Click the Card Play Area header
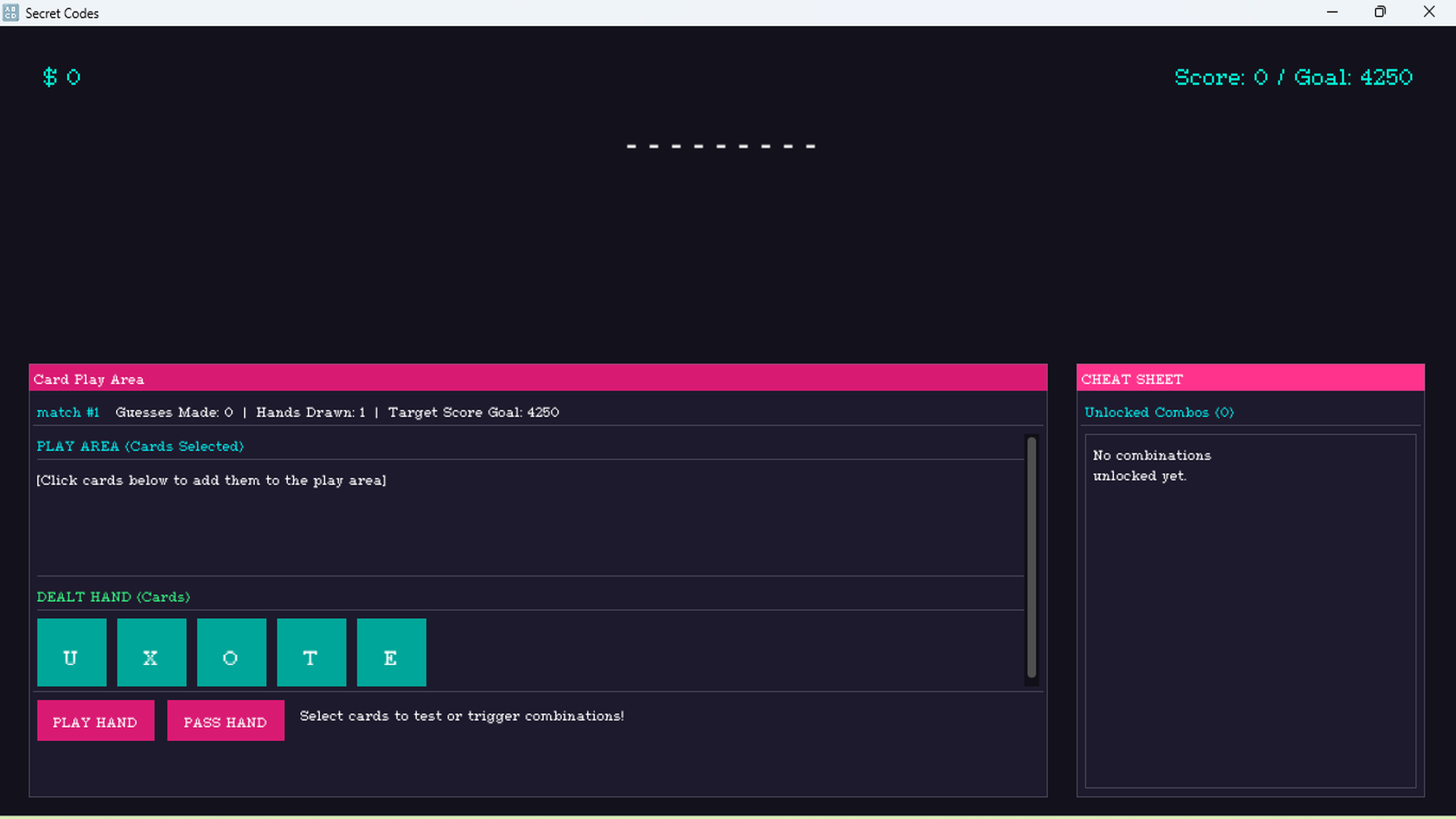This screenshot has width=1456, height=819. [538, 378]
